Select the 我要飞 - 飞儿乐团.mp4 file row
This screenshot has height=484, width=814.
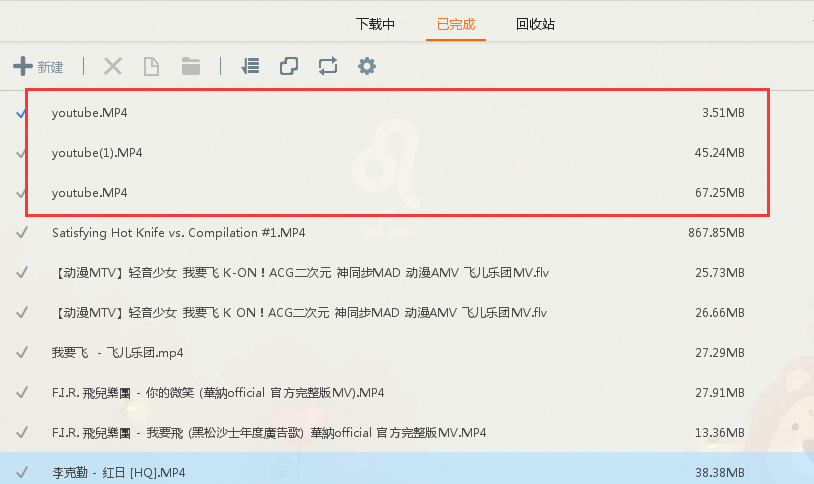117,352
